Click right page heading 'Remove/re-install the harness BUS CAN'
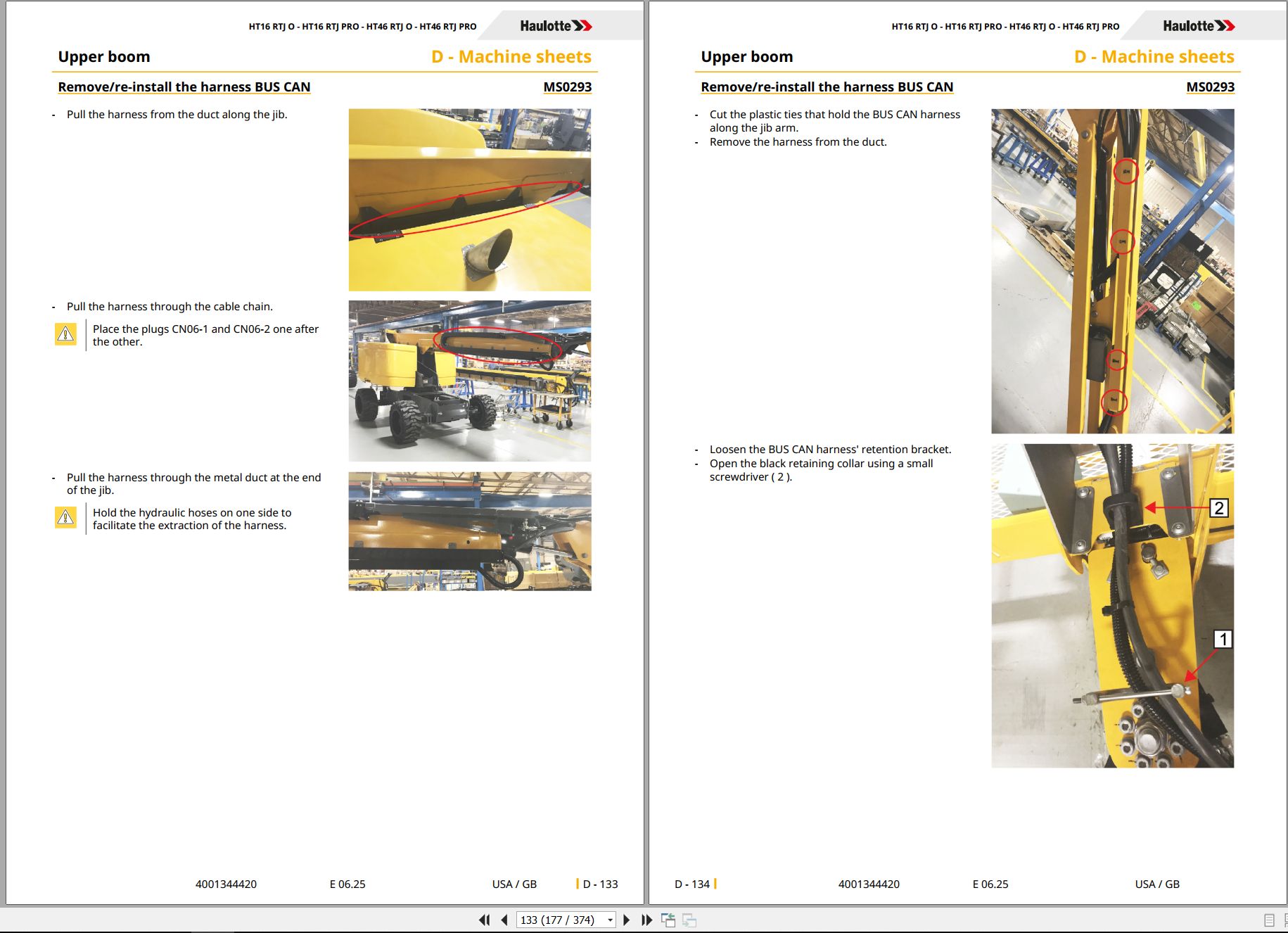The height and width of the screenshot is (933, 1288). coord(827,87)
